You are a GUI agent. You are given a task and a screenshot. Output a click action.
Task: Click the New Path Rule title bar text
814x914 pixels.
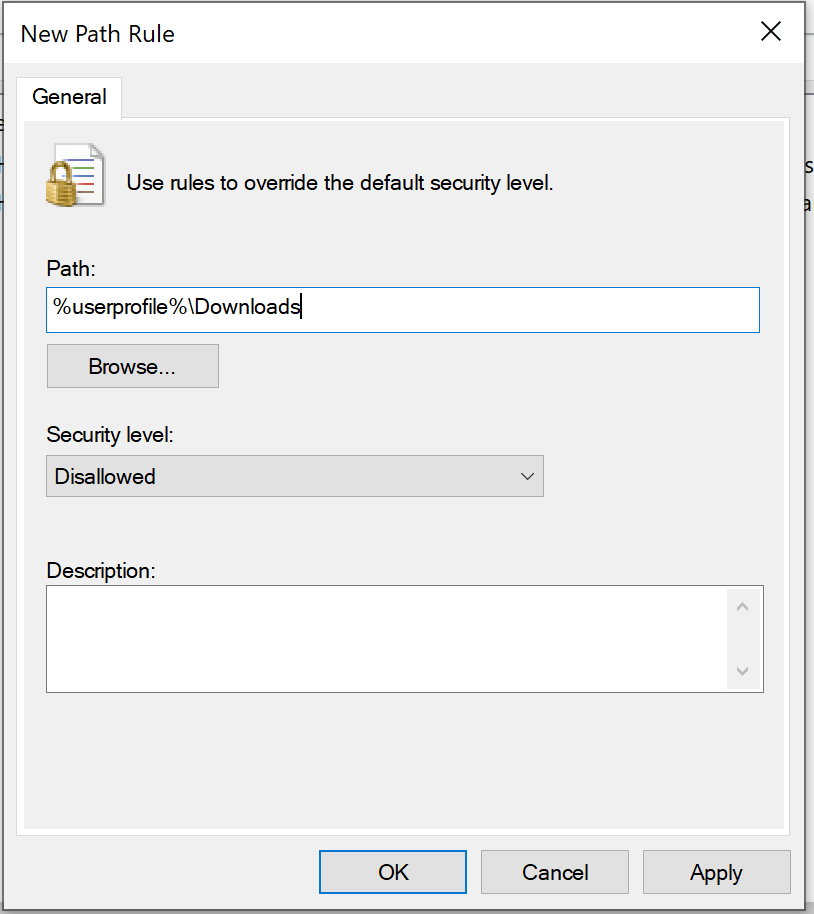(x=98, y=34)
